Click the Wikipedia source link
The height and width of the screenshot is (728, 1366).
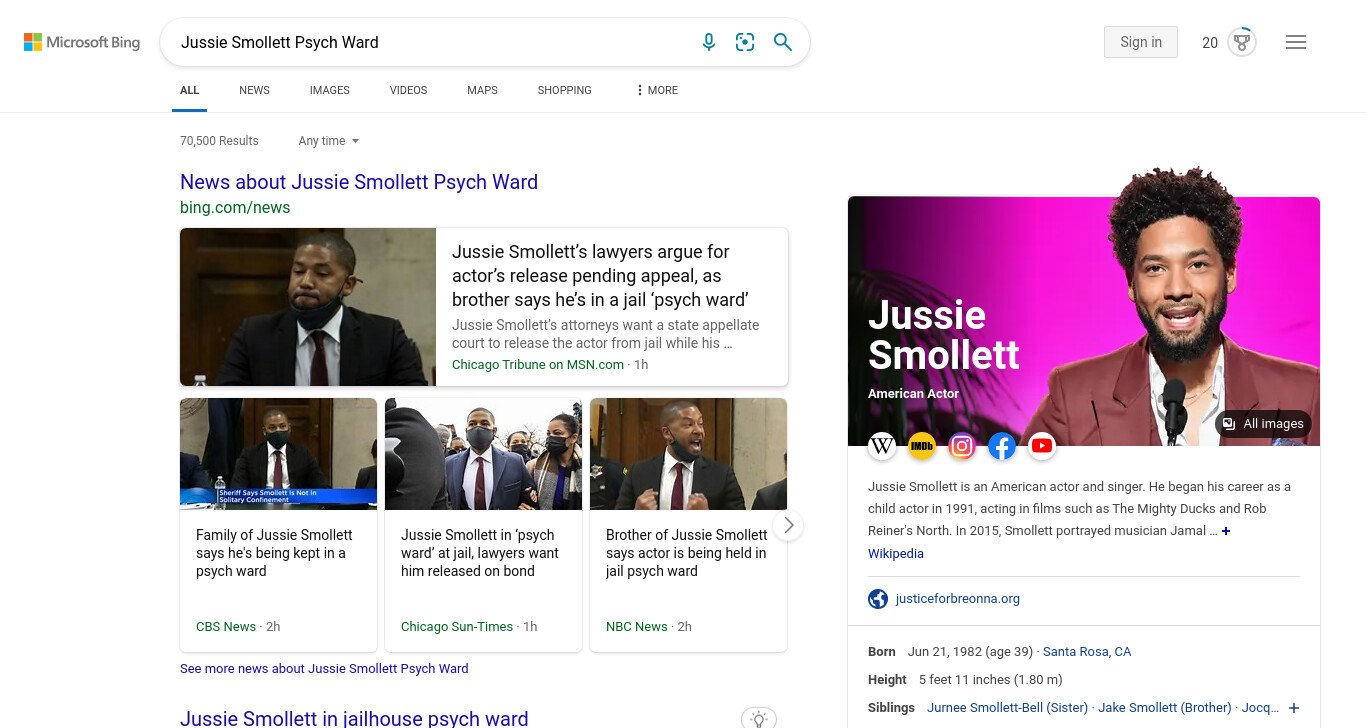point(896,554)
